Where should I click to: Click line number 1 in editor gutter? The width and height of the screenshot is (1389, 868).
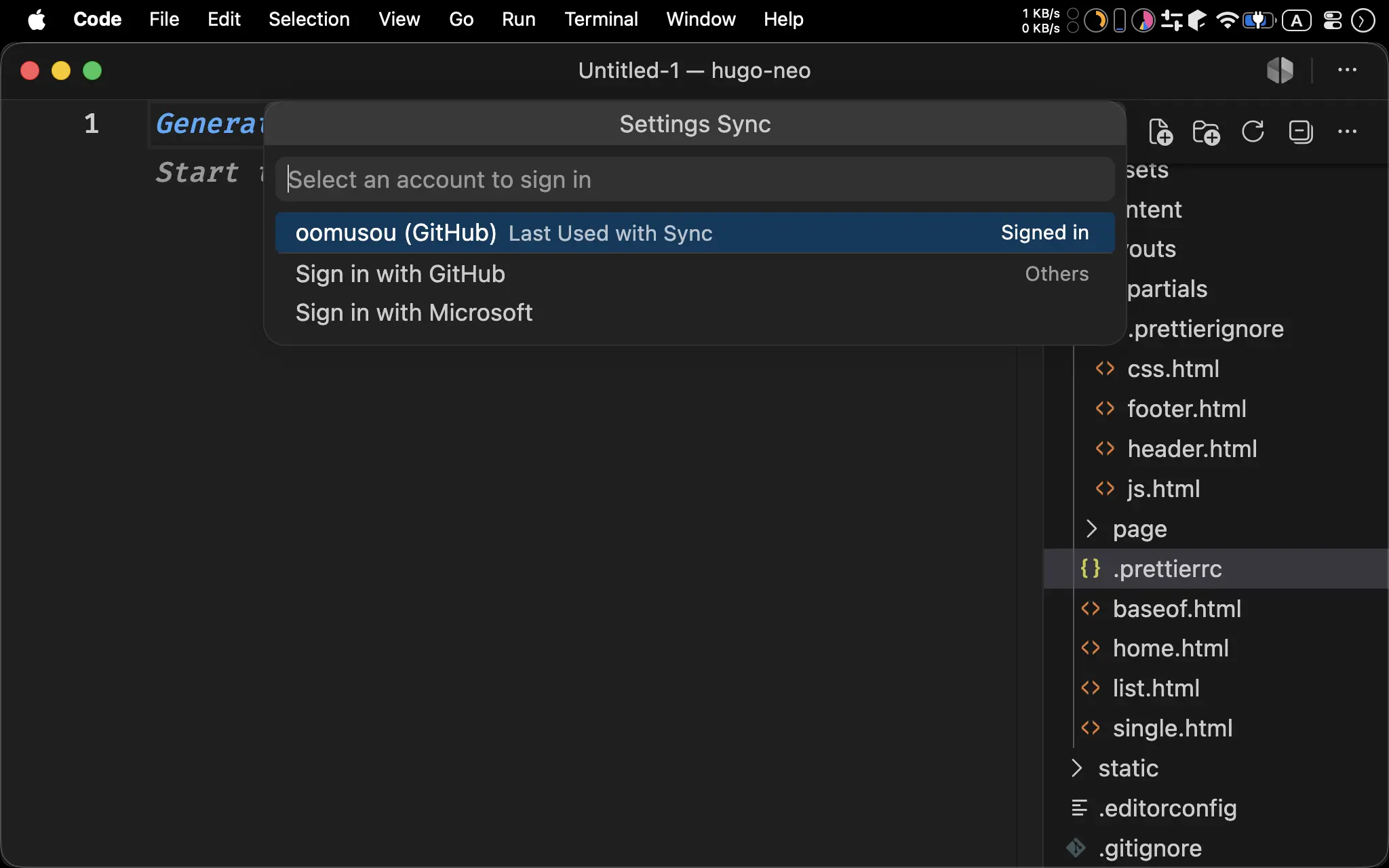point(91,123)
